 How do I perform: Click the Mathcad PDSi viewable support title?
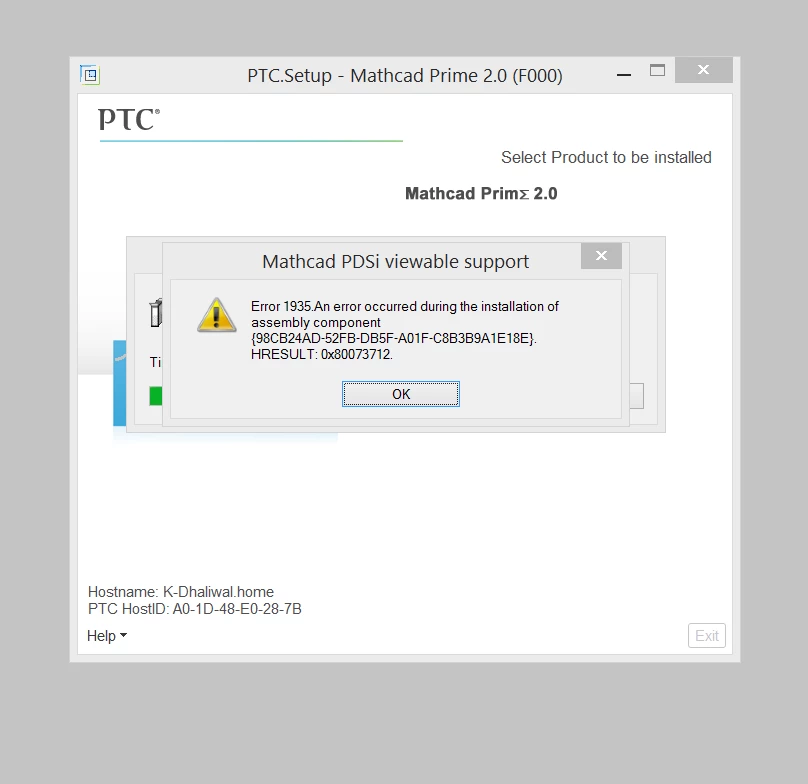pos(395,261)
